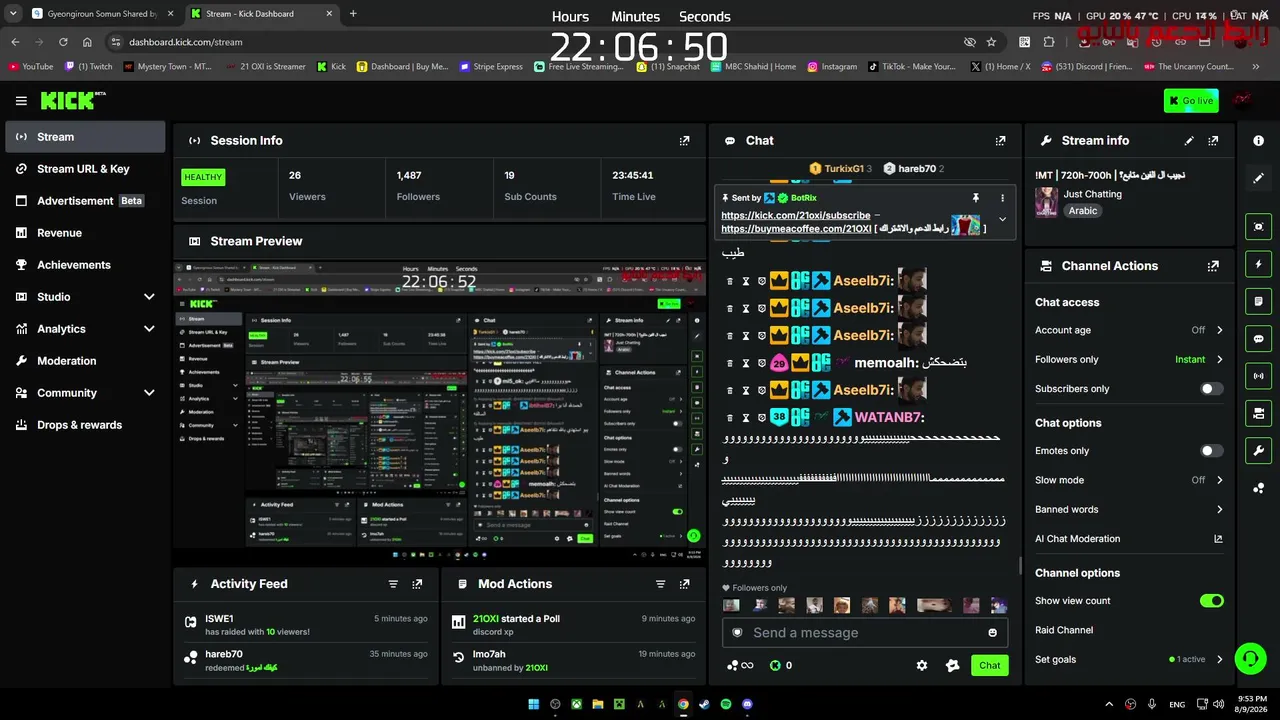Pop out the Chat panel

pos(1000,141)
